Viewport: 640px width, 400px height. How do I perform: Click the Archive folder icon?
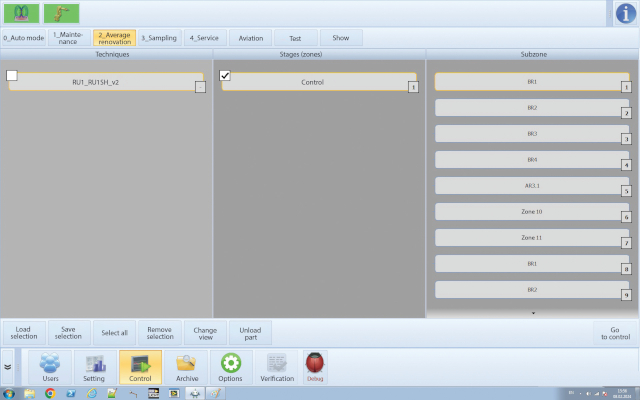coord(185,367)
